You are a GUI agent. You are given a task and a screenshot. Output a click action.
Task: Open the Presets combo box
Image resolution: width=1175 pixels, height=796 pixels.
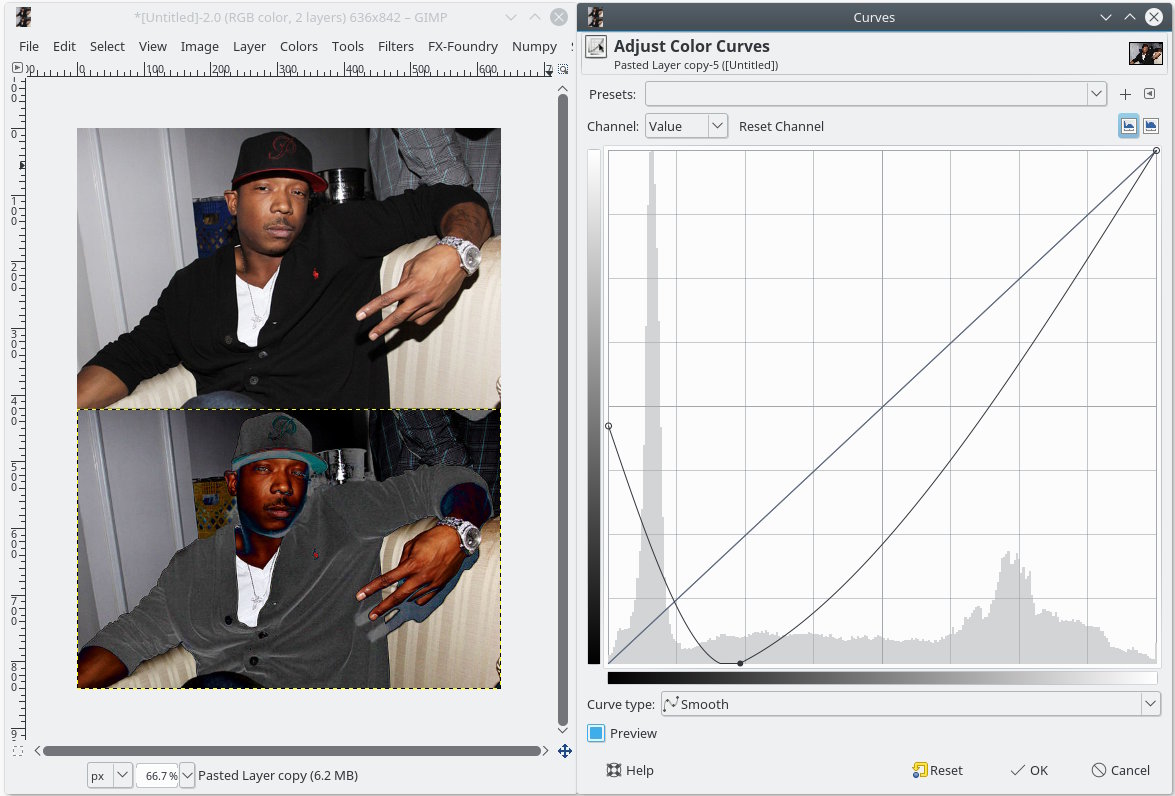point(875,94)
